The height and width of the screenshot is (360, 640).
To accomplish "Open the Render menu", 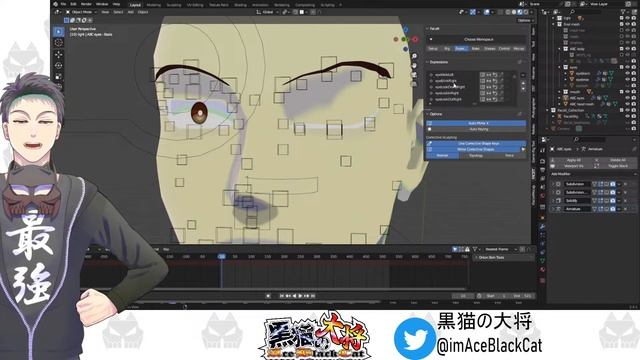I will point(86,4).
